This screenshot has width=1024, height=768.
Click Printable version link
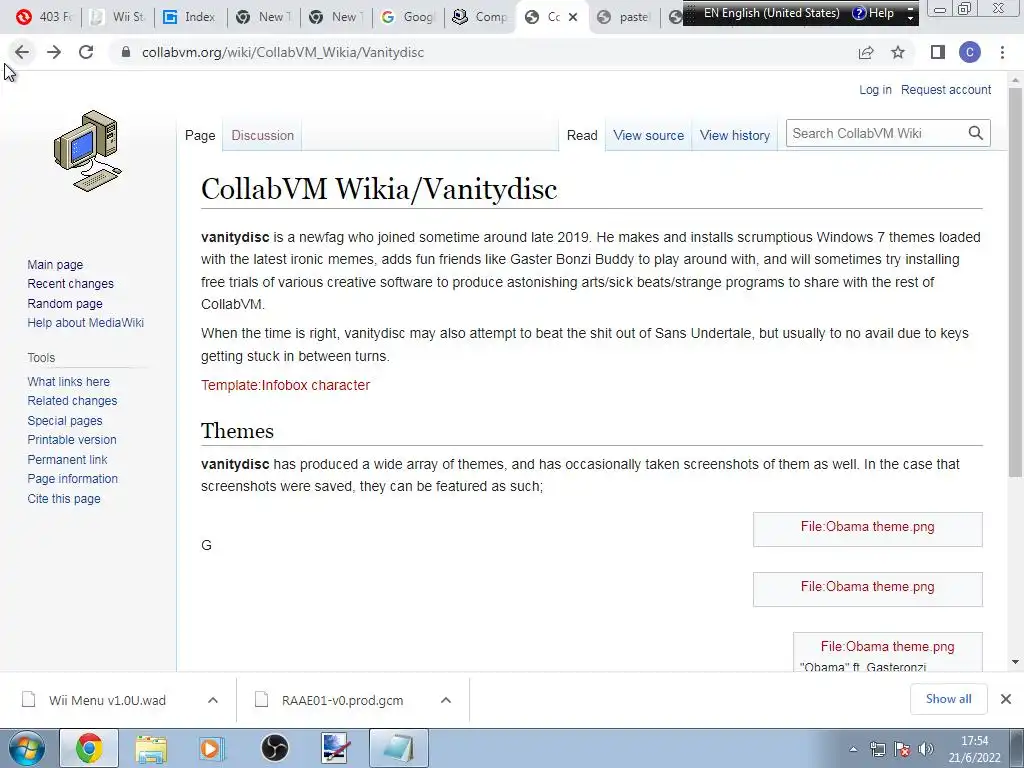coord(72,440)
